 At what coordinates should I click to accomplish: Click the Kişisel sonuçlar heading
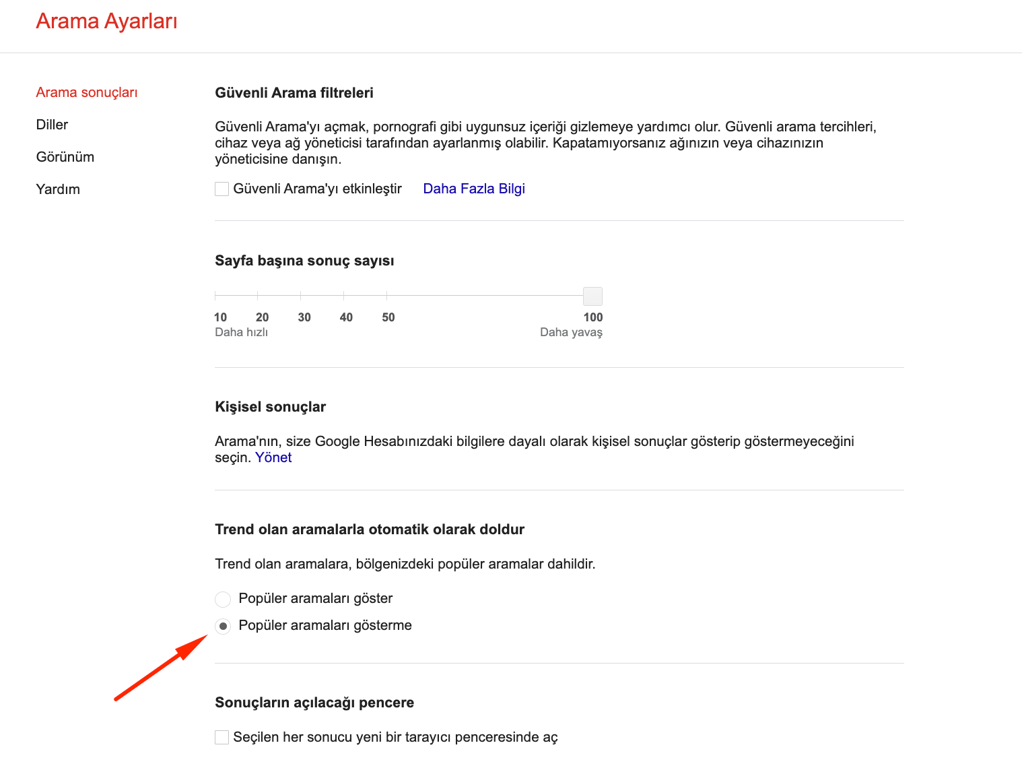270,407
